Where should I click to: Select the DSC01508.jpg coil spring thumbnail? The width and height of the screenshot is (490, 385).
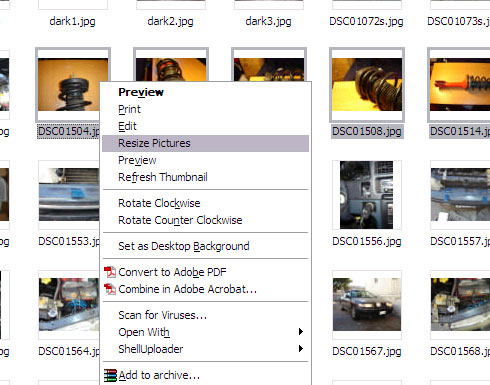pos(367,84)
